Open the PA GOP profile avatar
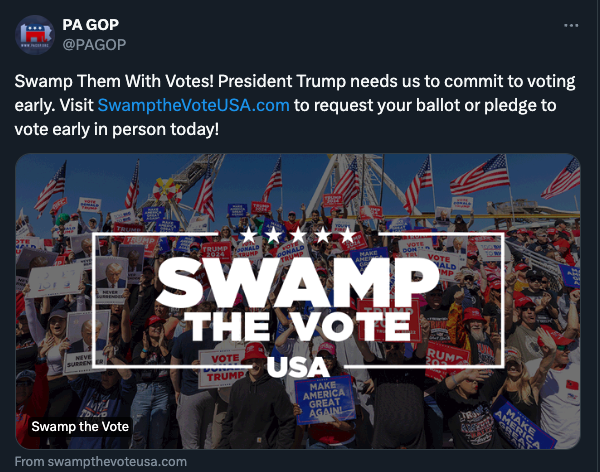The image size is (600, 472). [35, 35]
